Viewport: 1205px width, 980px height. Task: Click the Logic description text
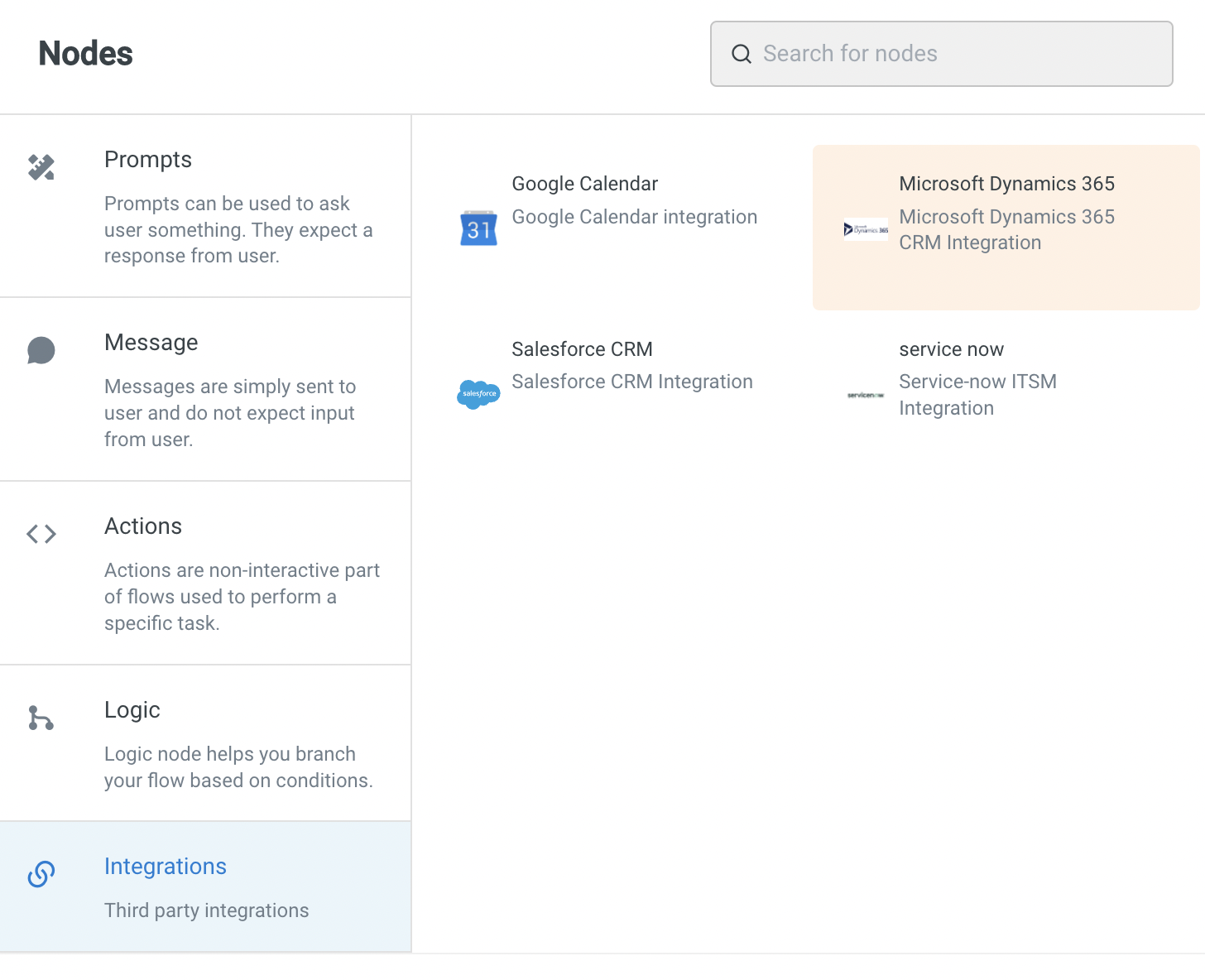(x=238, y=767)
